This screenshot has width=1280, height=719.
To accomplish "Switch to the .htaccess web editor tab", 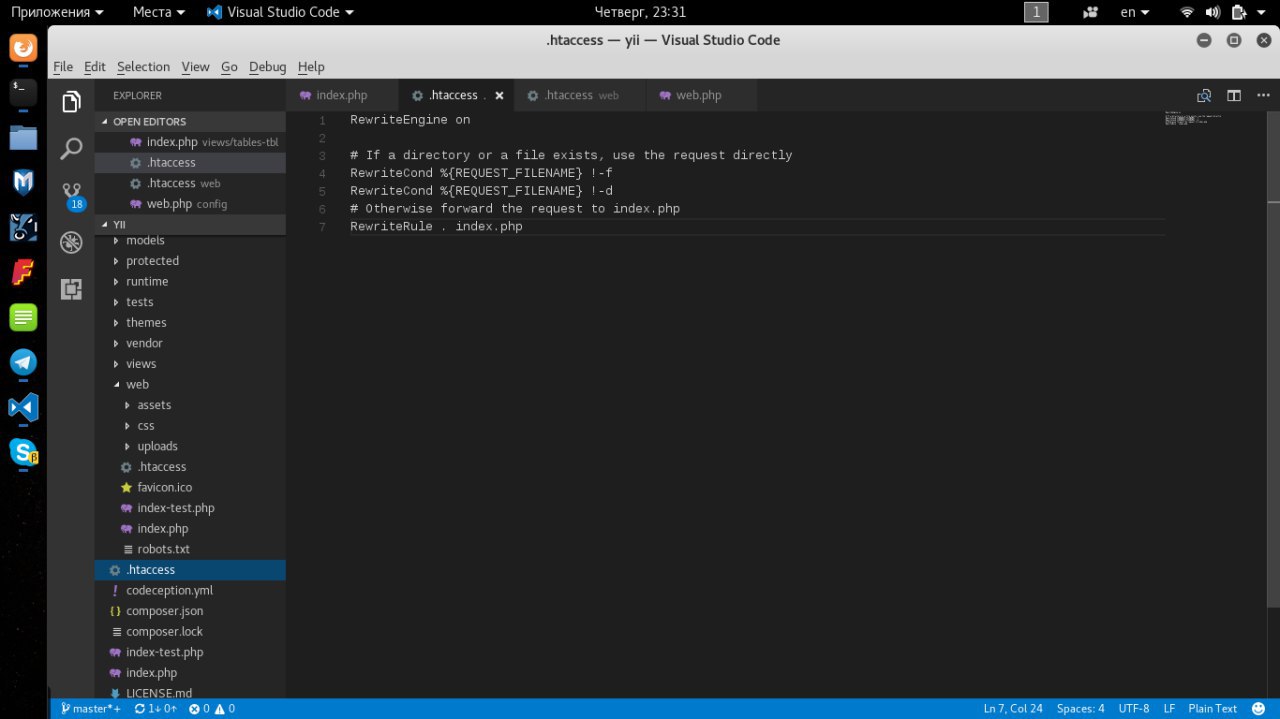I will 582,96.
